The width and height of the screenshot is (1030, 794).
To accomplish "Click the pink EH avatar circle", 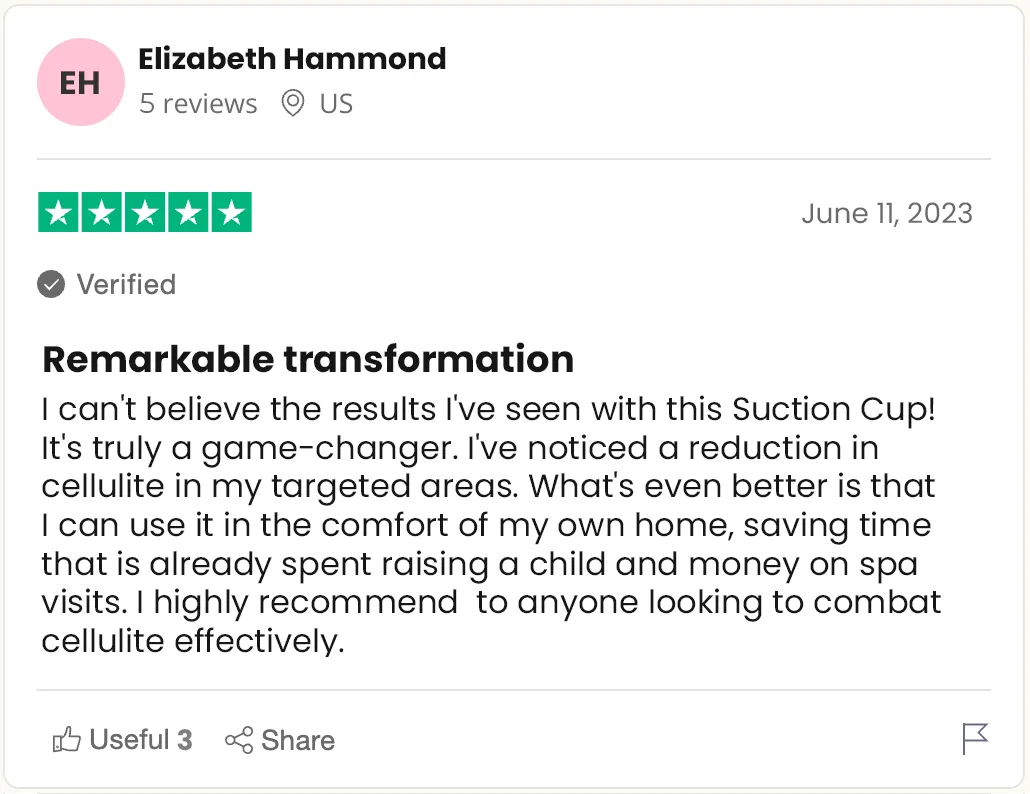I will pos(81,82).
